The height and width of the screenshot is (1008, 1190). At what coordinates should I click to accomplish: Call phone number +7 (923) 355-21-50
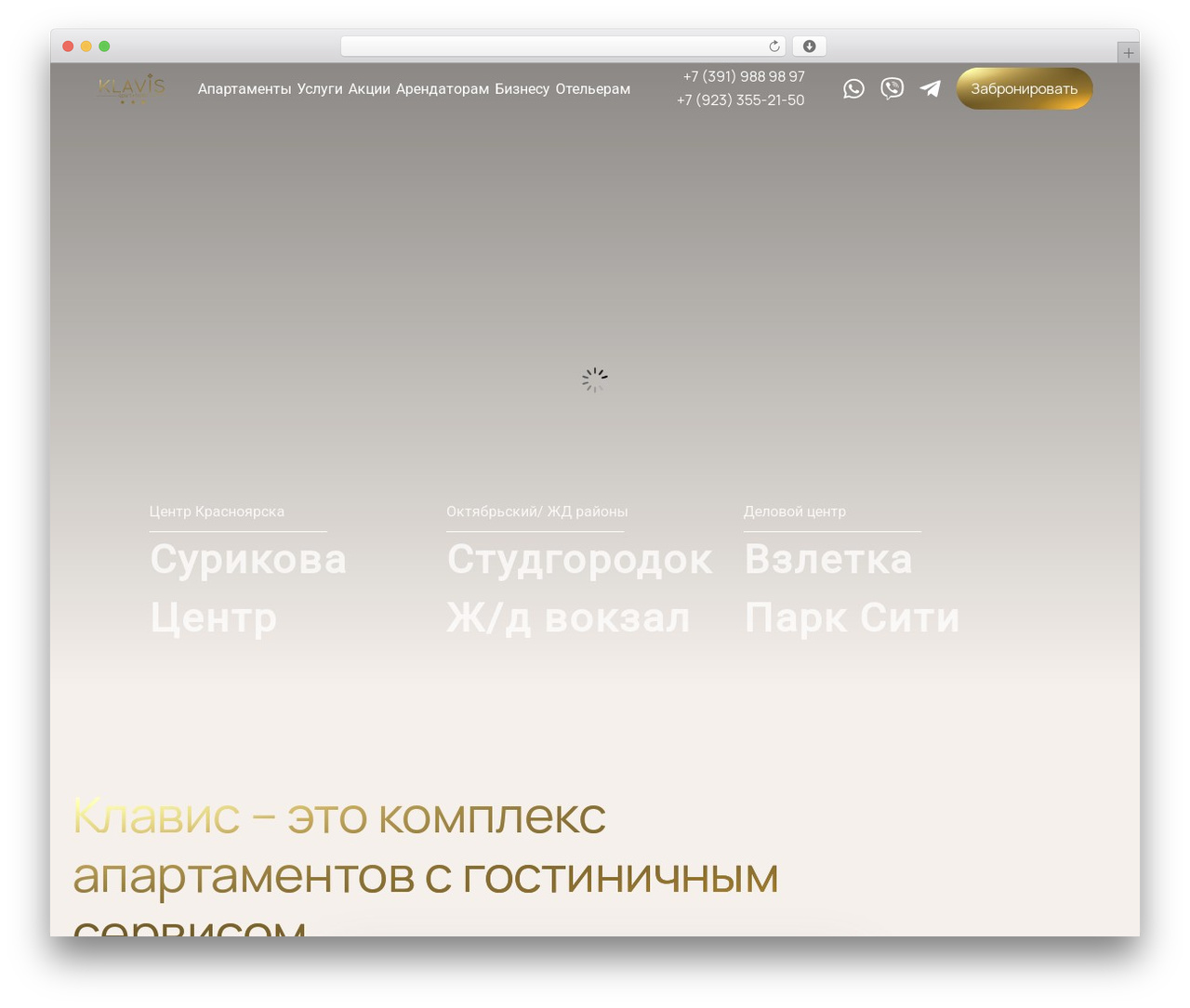coord(740,99)
